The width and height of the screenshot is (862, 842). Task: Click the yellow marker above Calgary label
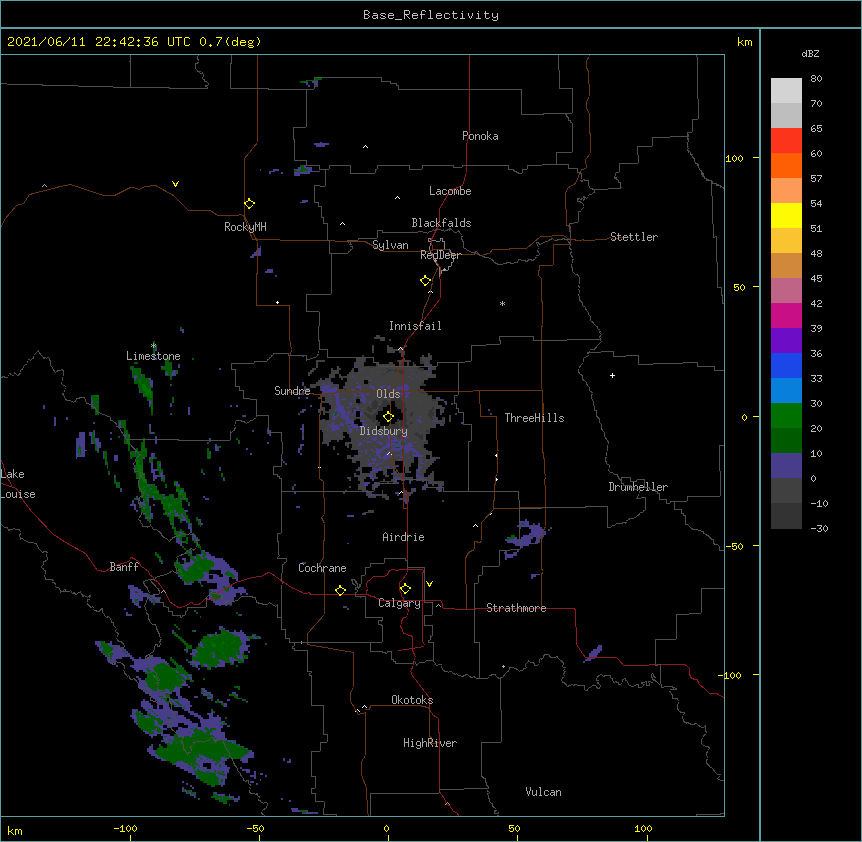point(405,589)
